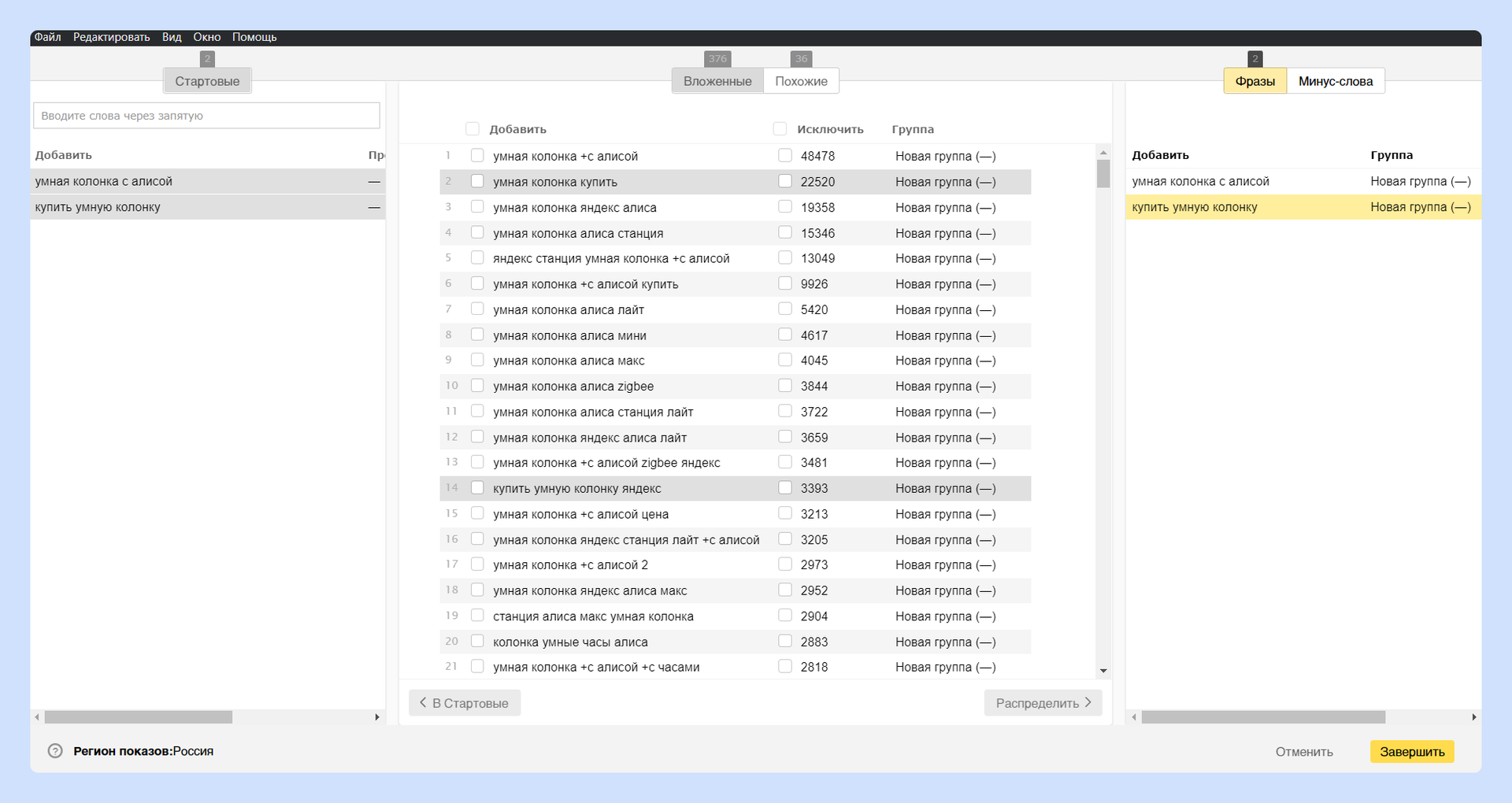Viewport: 1512px width, 803px height.
Task: Click phrase 'умная колонка алиса макс'
Action: point(569,361)
